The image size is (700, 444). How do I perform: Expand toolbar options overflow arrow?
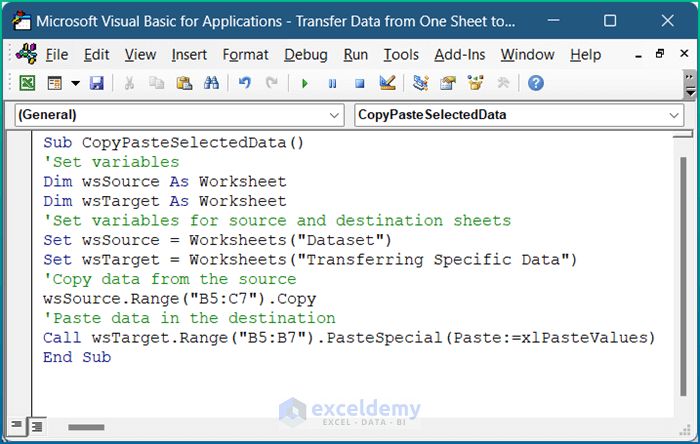690,84
